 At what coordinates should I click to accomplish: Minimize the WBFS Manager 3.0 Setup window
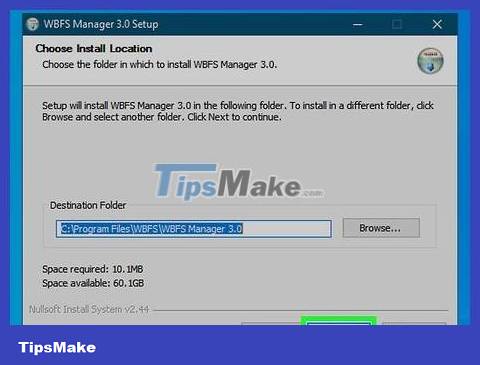(358, 24)
